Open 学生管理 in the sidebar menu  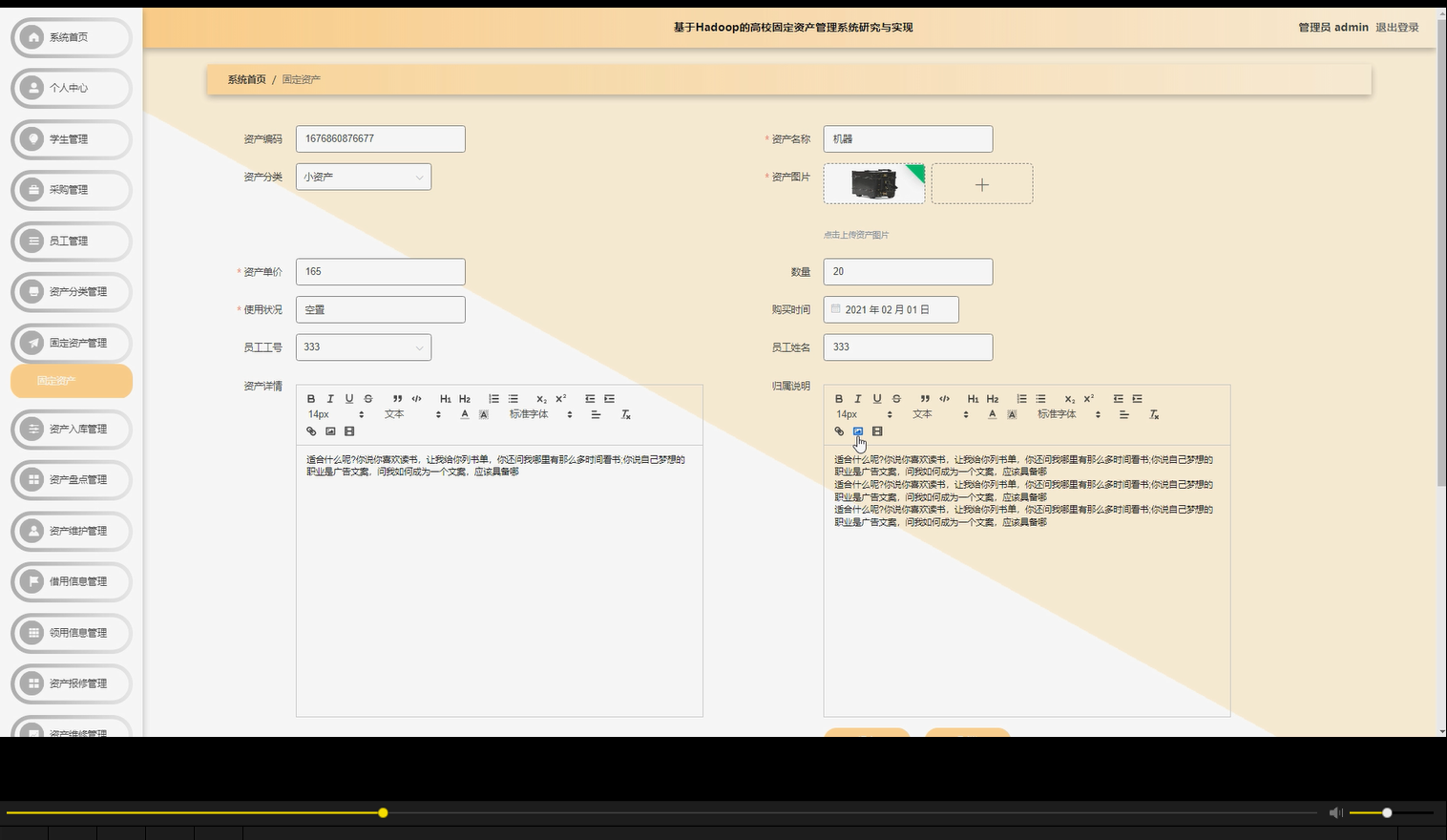[71, 138]
